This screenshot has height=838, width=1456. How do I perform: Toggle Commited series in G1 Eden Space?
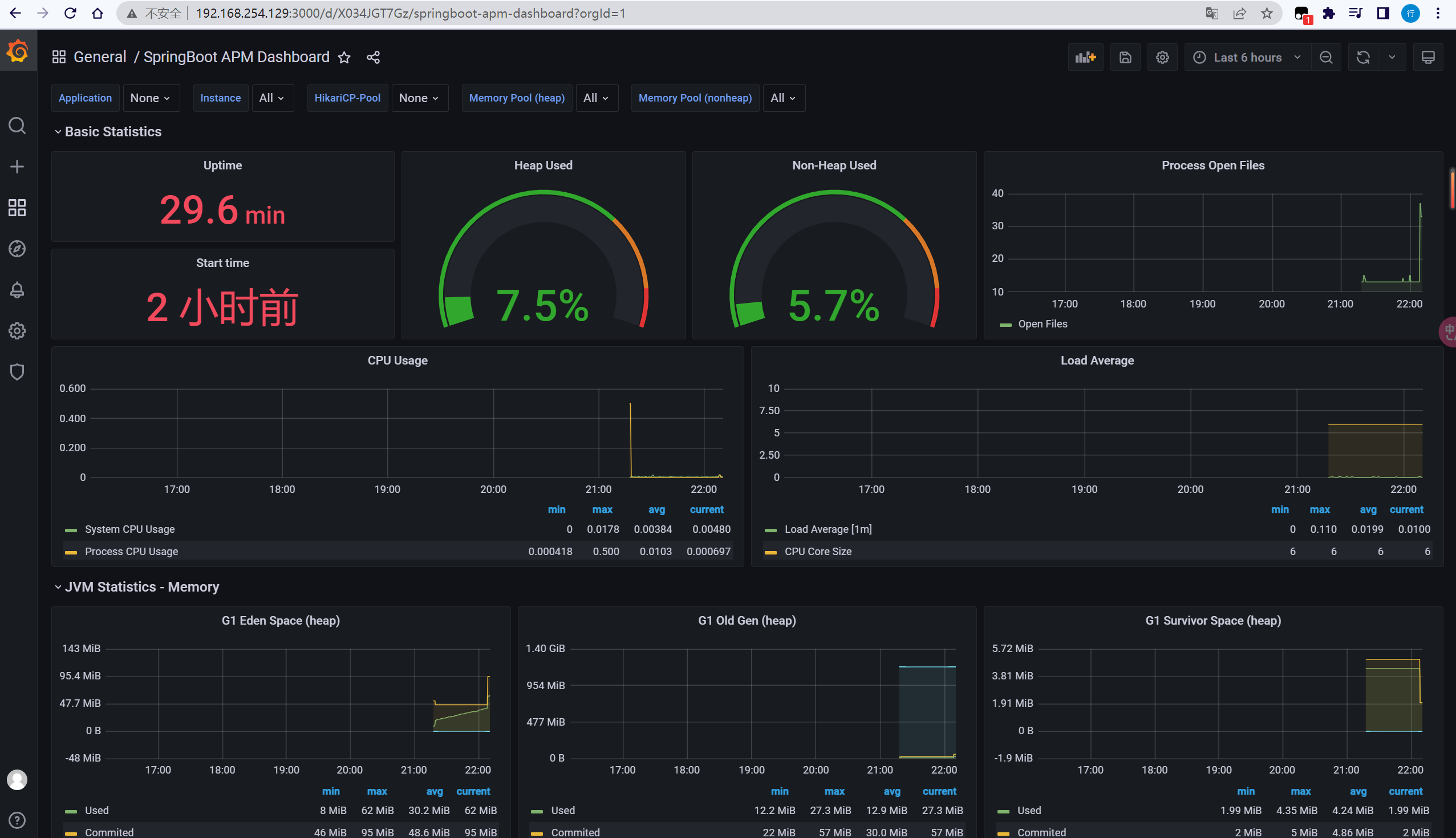pyautogui.click(x=109, y=832)
